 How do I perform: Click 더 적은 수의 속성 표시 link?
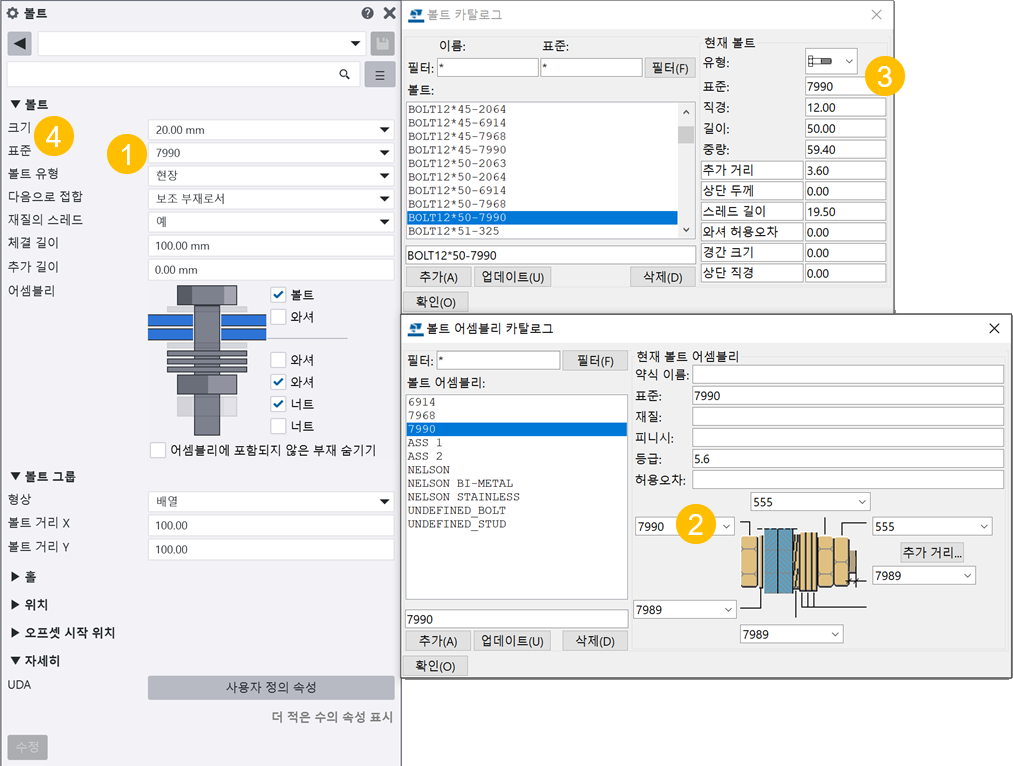click(x=332, y=717)
